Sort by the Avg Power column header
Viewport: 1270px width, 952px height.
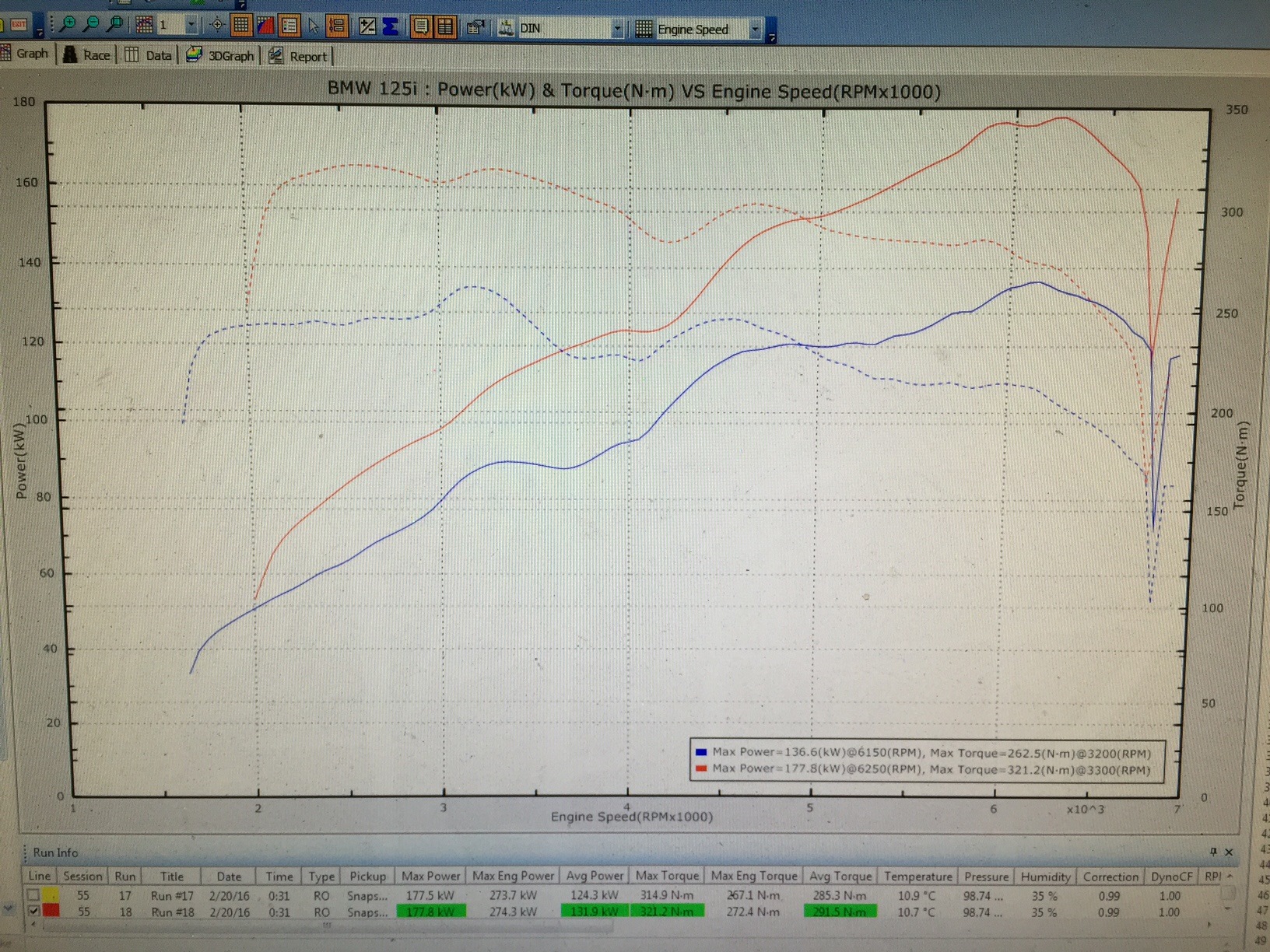[x=595, y=876]
